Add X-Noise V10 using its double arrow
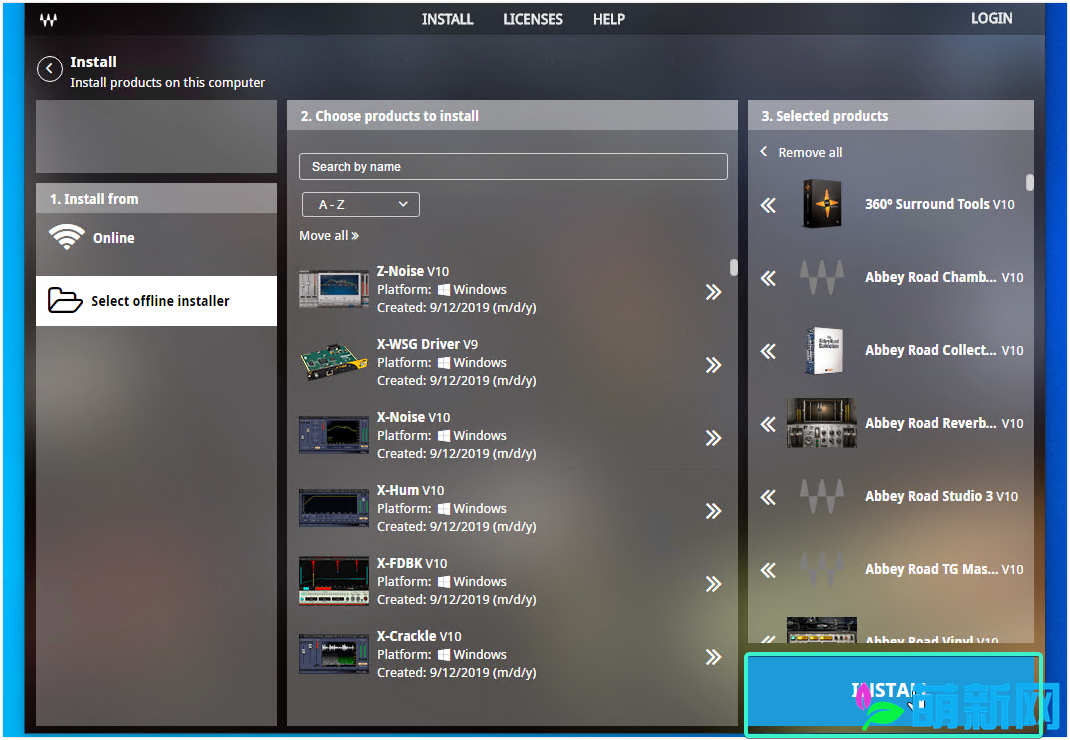This screenshot has height=740, width=1070. click(713, 438)
